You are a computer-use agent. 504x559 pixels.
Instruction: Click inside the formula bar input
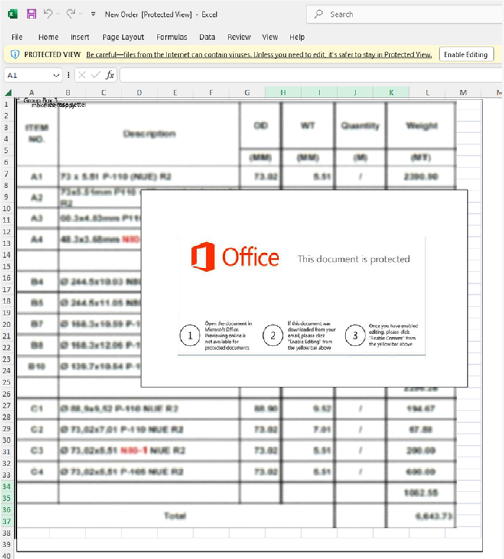click(311, 75)
